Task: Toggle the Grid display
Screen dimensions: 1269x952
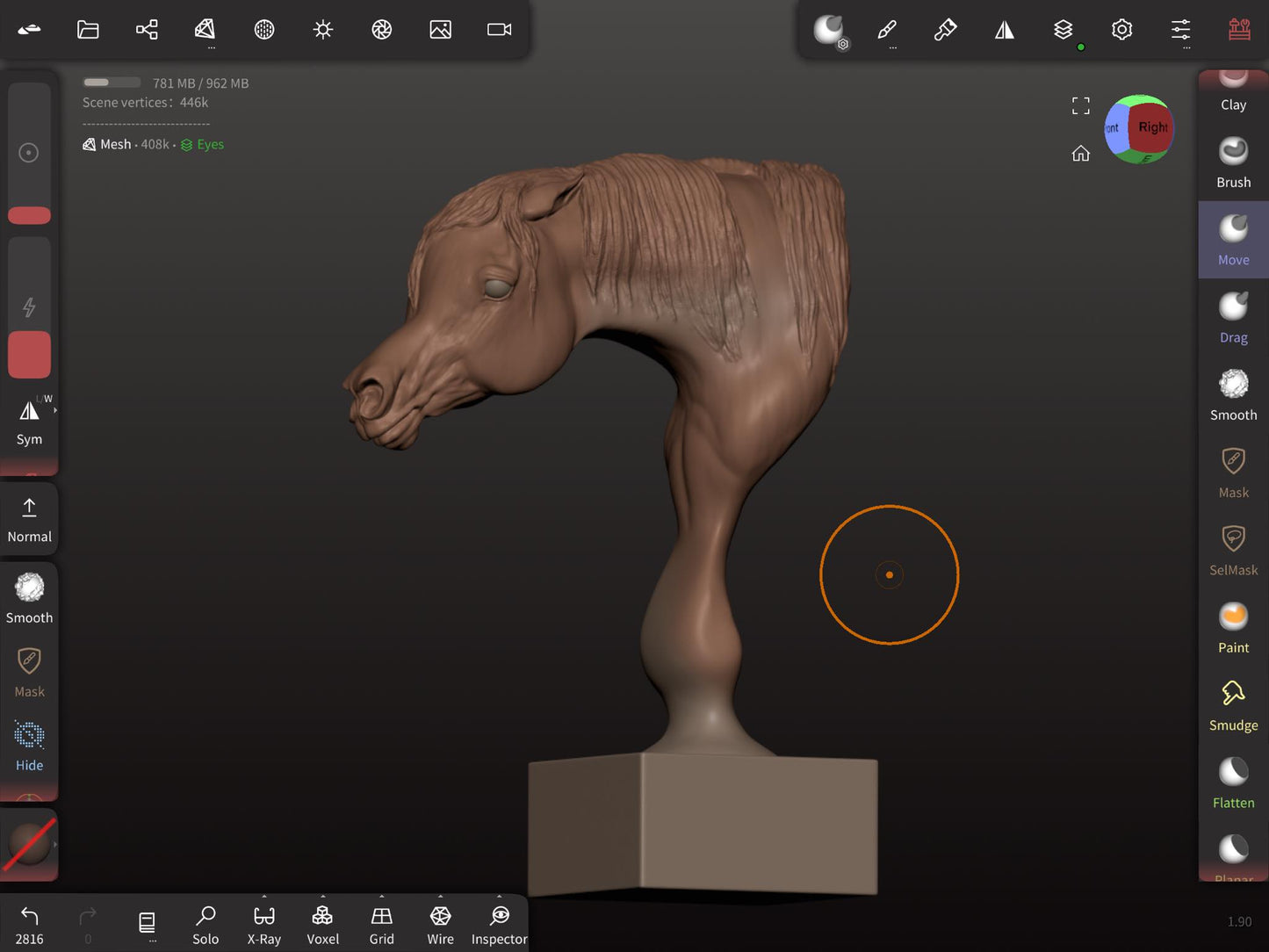Action: point(381,926)
